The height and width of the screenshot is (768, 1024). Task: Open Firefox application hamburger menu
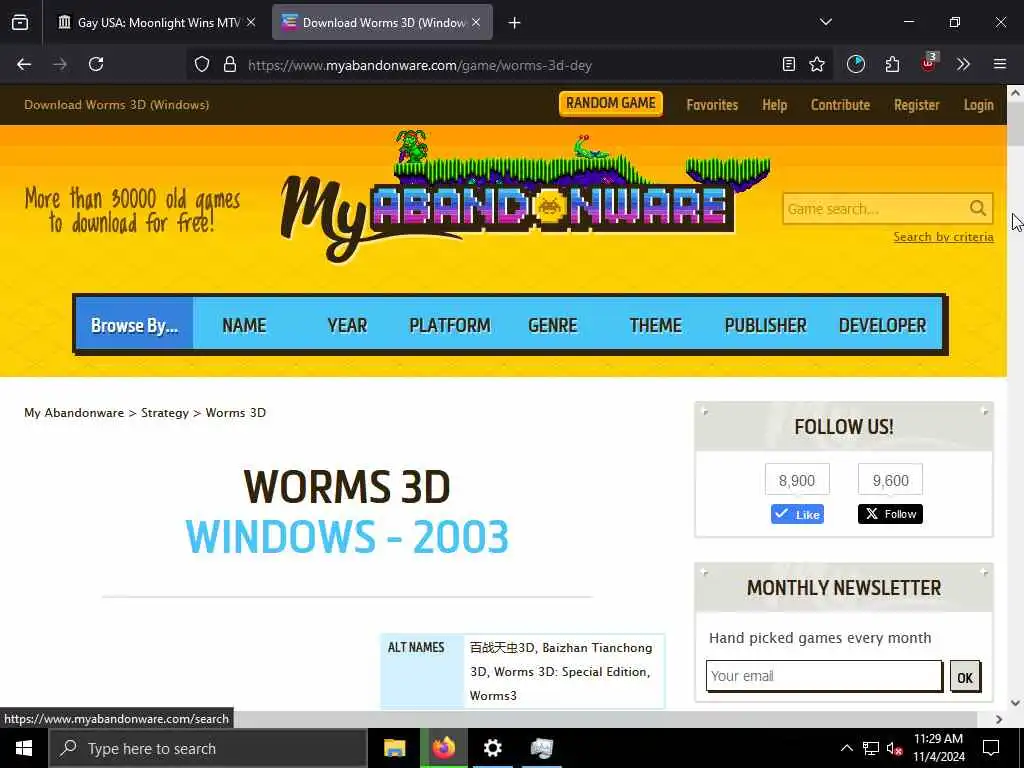point(1000,64)
